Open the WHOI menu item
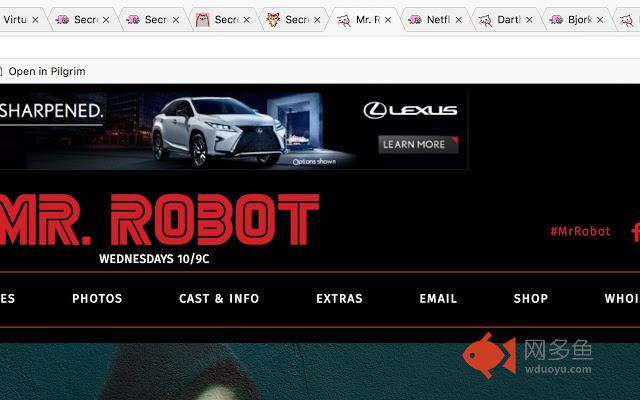The image size is (640, 400). coord(622,298)
